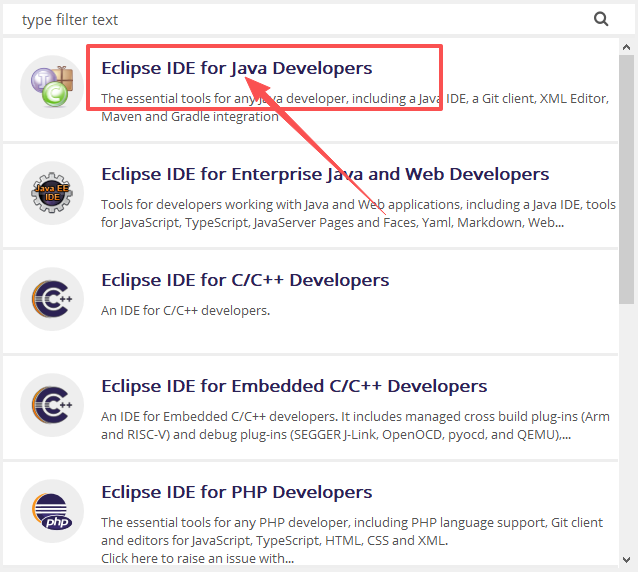638x572 pixels.
Task: Click the PHP Developers package icon
Action: [52, 511]
